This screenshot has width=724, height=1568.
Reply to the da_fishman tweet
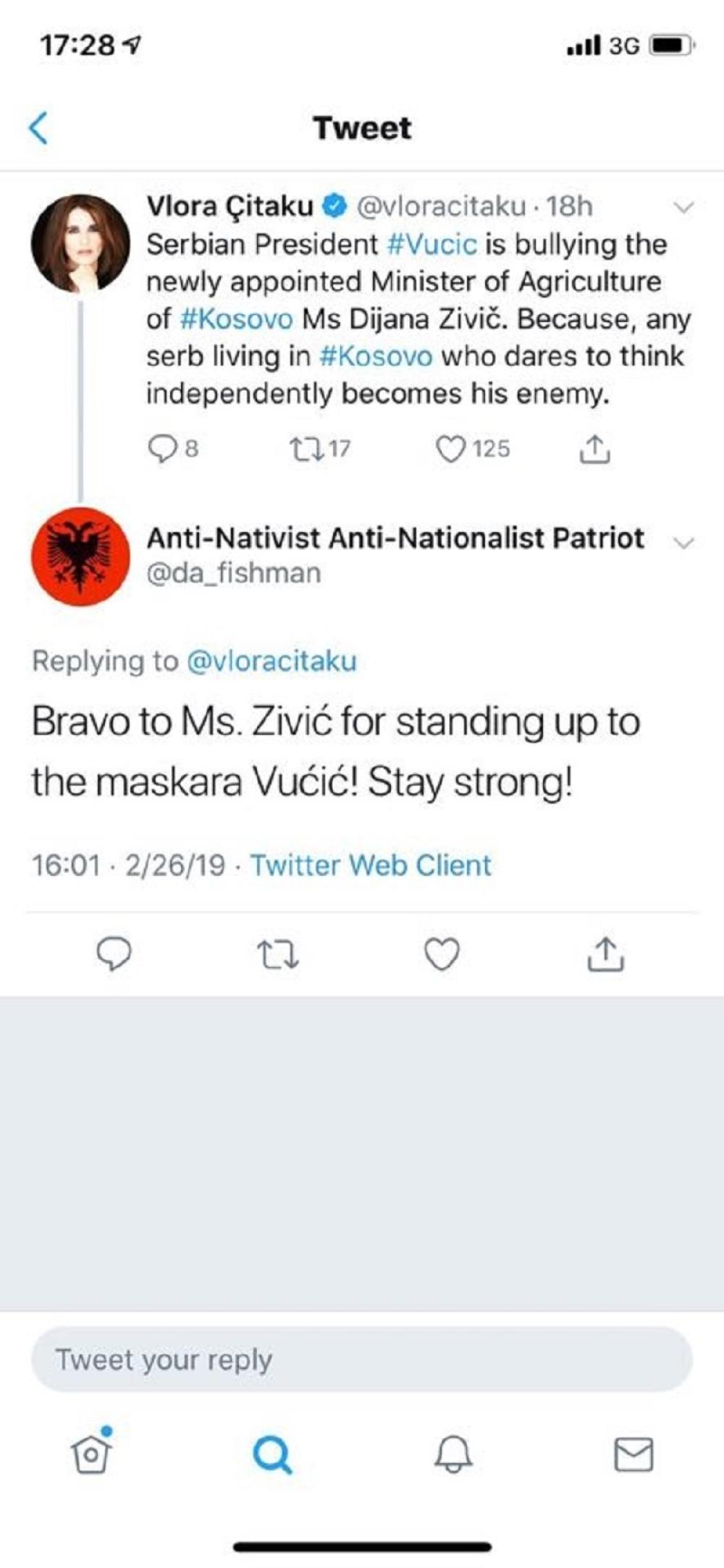pos(114,954)
